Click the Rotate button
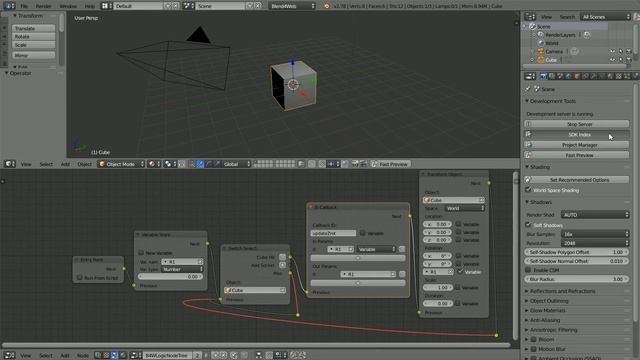Screen dimensions: 640x360 tap(33, 36)
